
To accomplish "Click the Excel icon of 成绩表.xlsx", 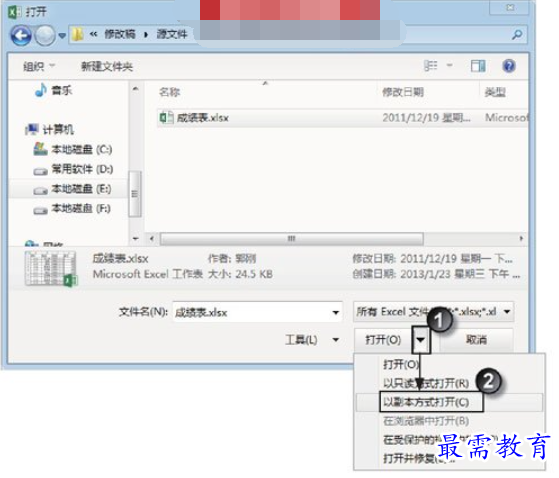I will pos(166,117).
